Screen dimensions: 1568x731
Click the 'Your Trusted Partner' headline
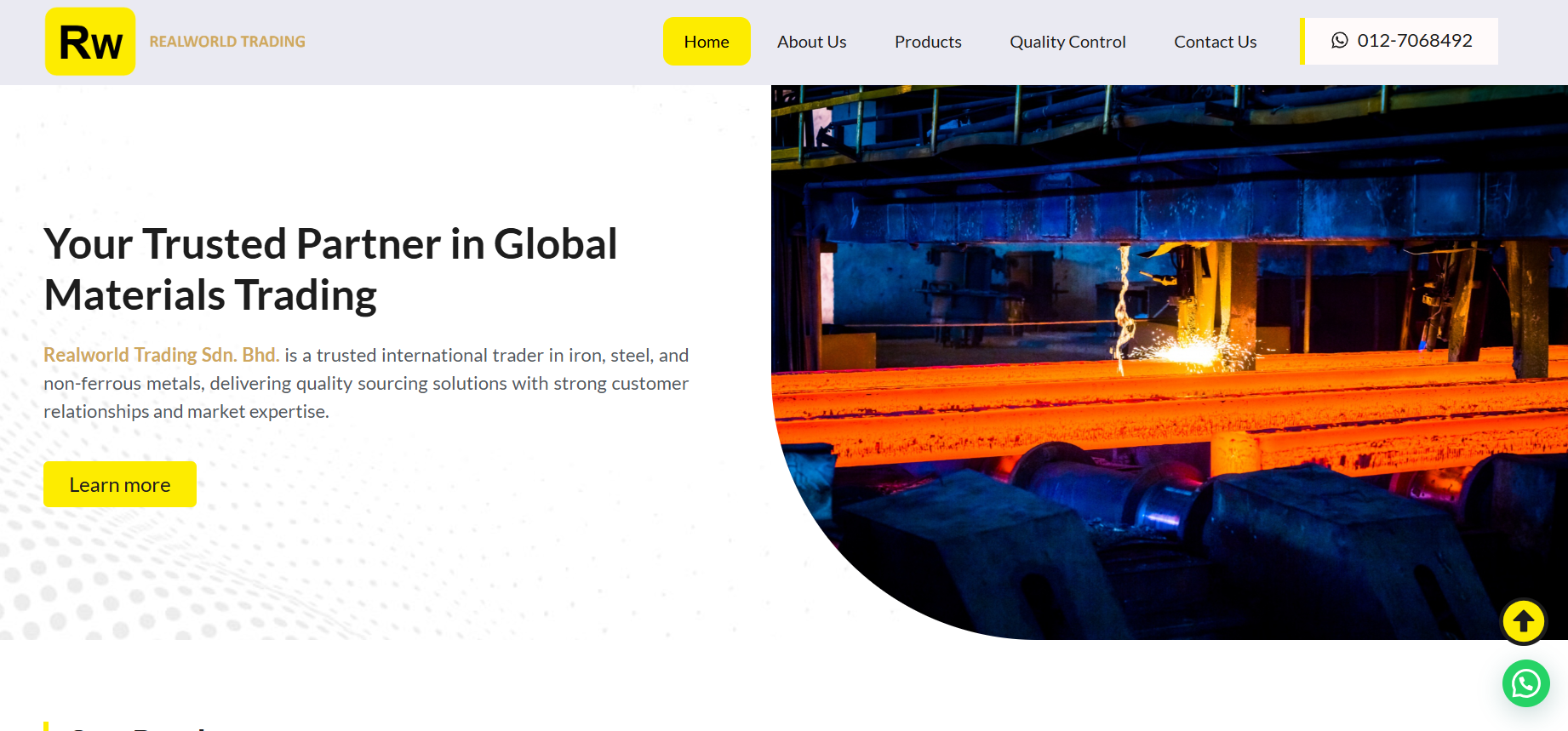(x=330, y=269)
